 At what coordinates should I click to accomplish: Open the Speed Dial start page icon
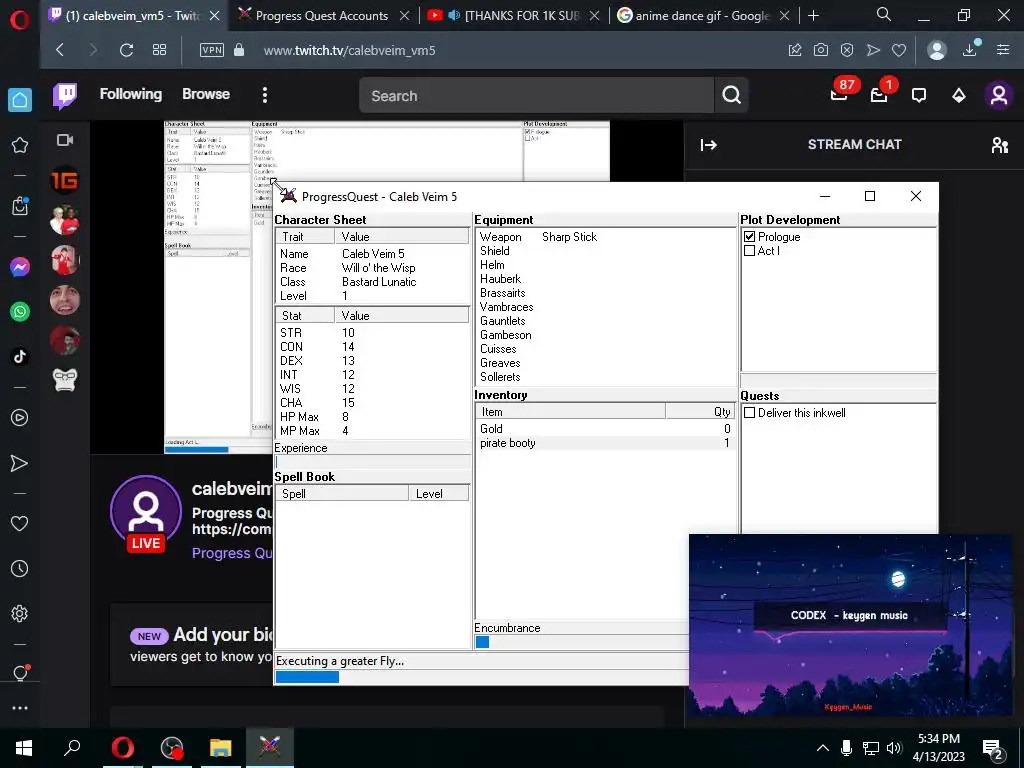point(159,50)
